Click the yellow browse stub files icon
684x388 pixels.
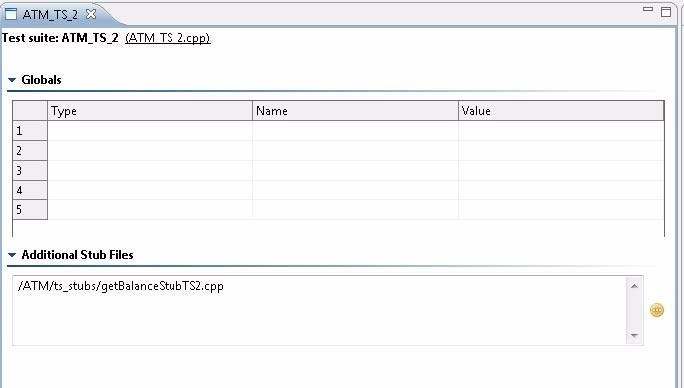657,310
